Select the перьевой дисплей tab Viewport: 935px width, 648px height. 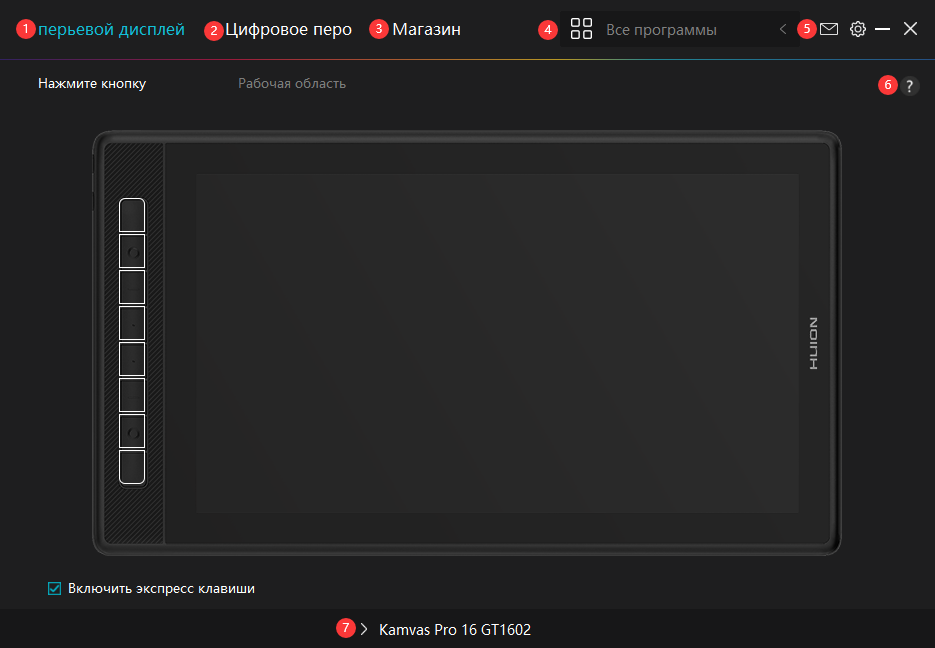coord(111,30)
